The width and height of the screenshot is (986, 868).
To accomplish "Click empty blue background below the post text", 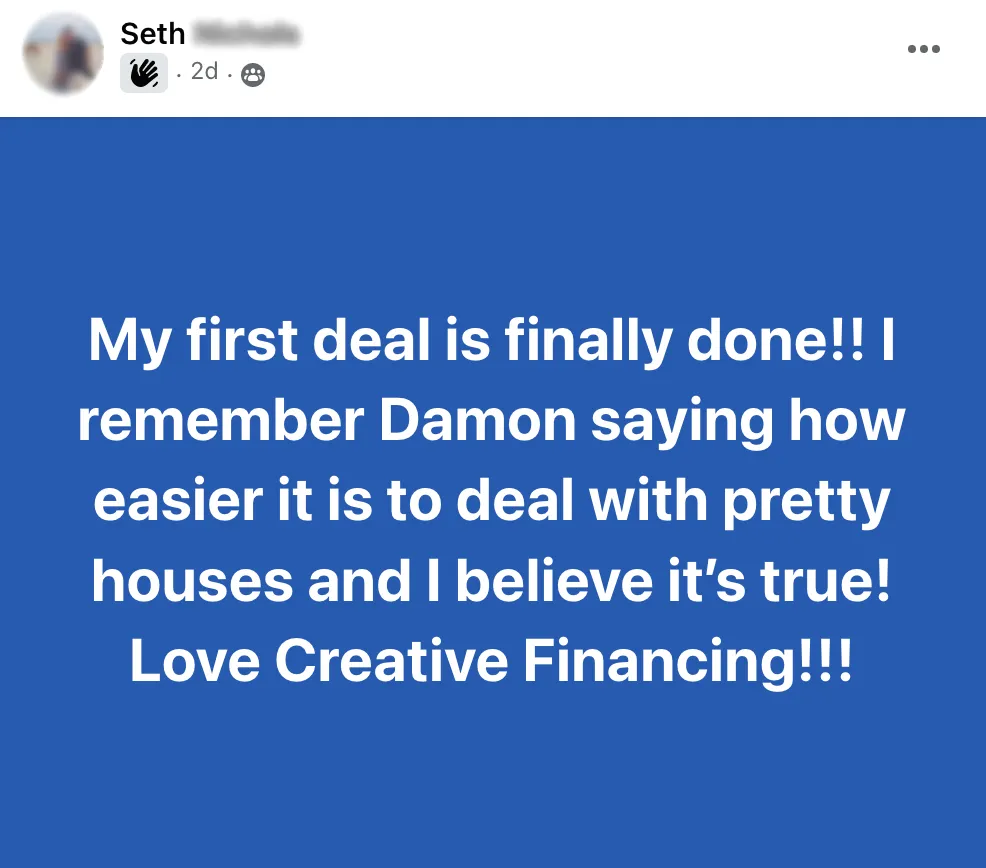I will 492,780.
